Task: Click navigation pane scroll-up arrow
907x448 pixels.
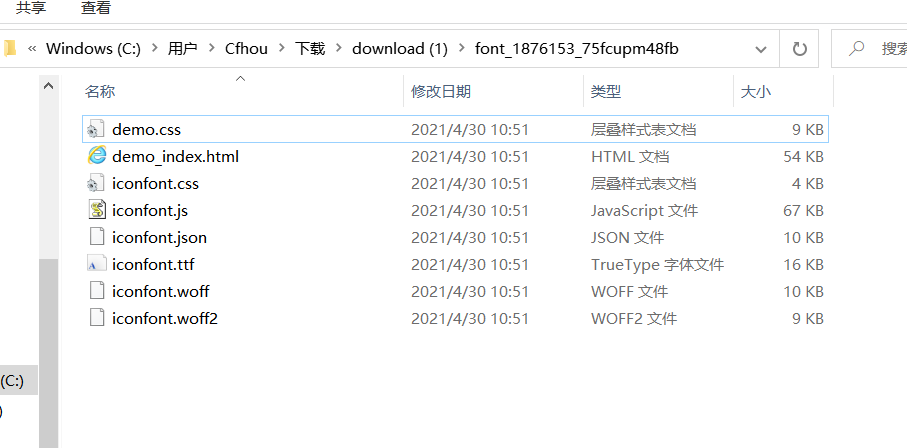Action: 49,86
